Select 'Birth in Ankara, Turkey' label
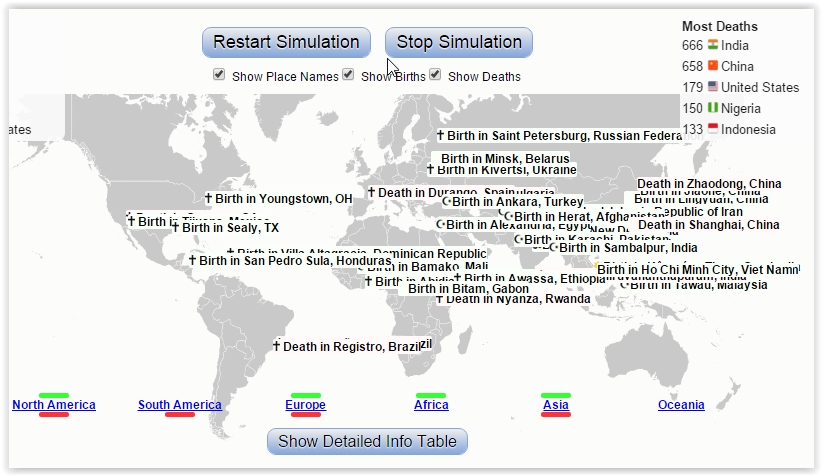Image resolution: width=822 pixels, height=476 pixels. (x=518, y=202)
